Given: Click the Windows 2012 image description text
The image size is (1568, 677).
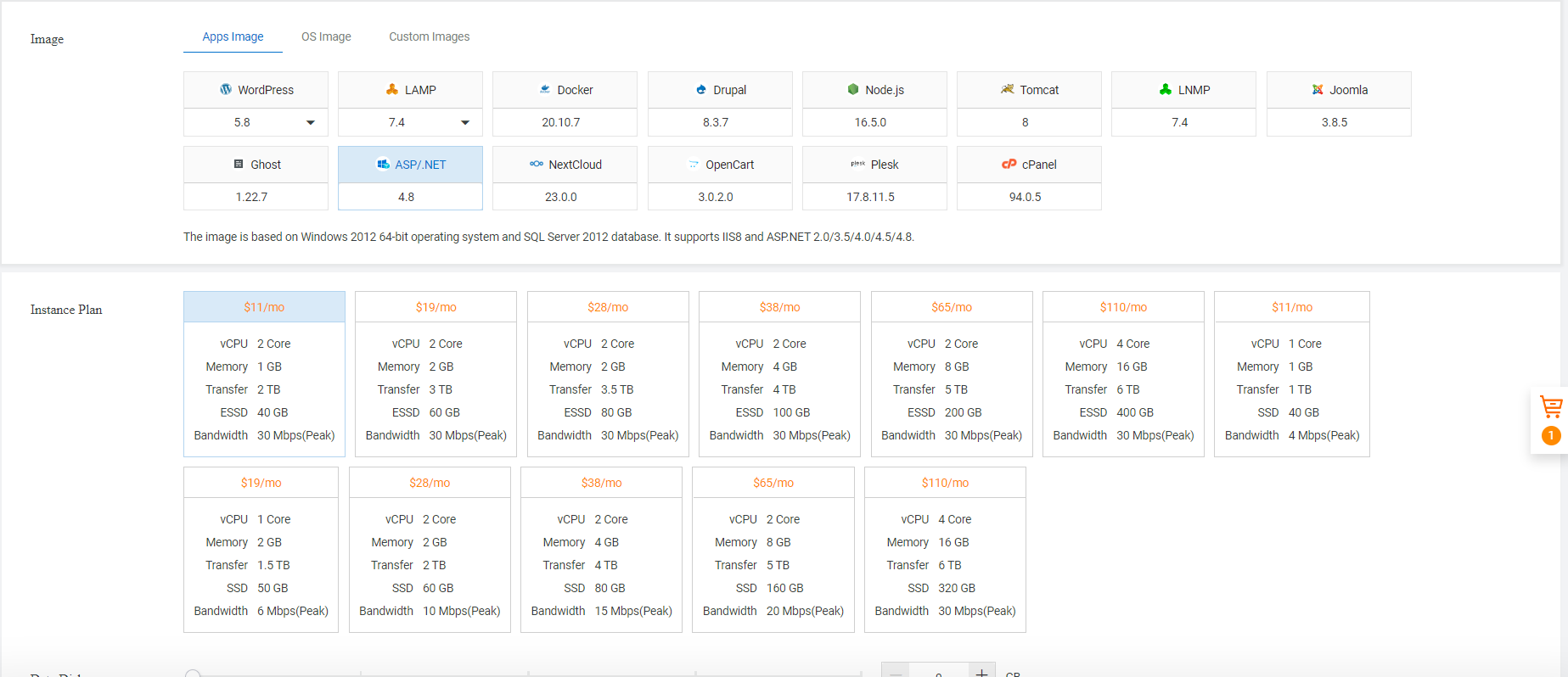Looking at the screenshot, I should click(548, 237).
